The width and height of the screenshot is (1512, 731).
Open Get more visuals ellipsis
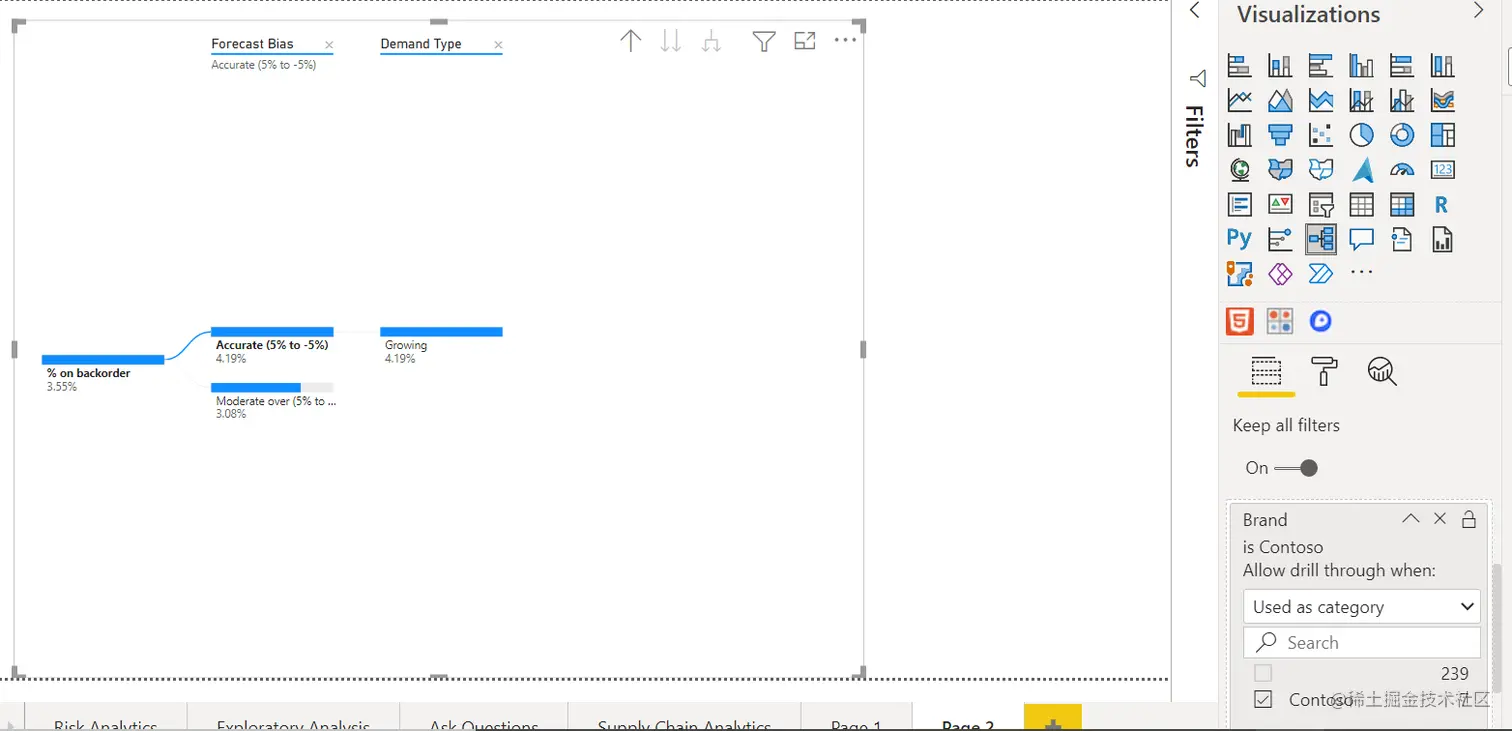pos(1361,272)
